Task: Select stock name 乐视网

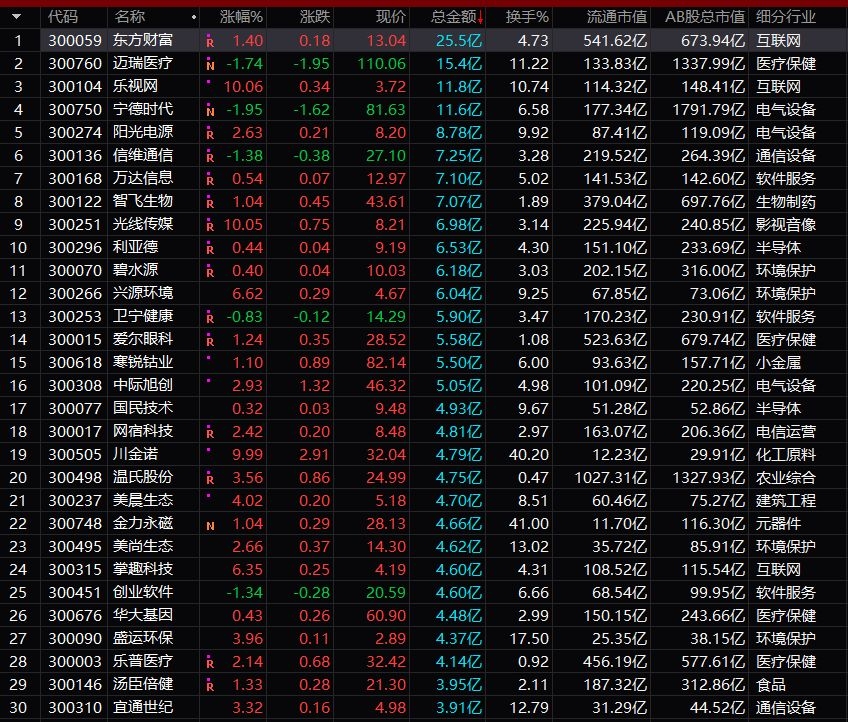Action: pyautogui.click(x=135, y=86)
